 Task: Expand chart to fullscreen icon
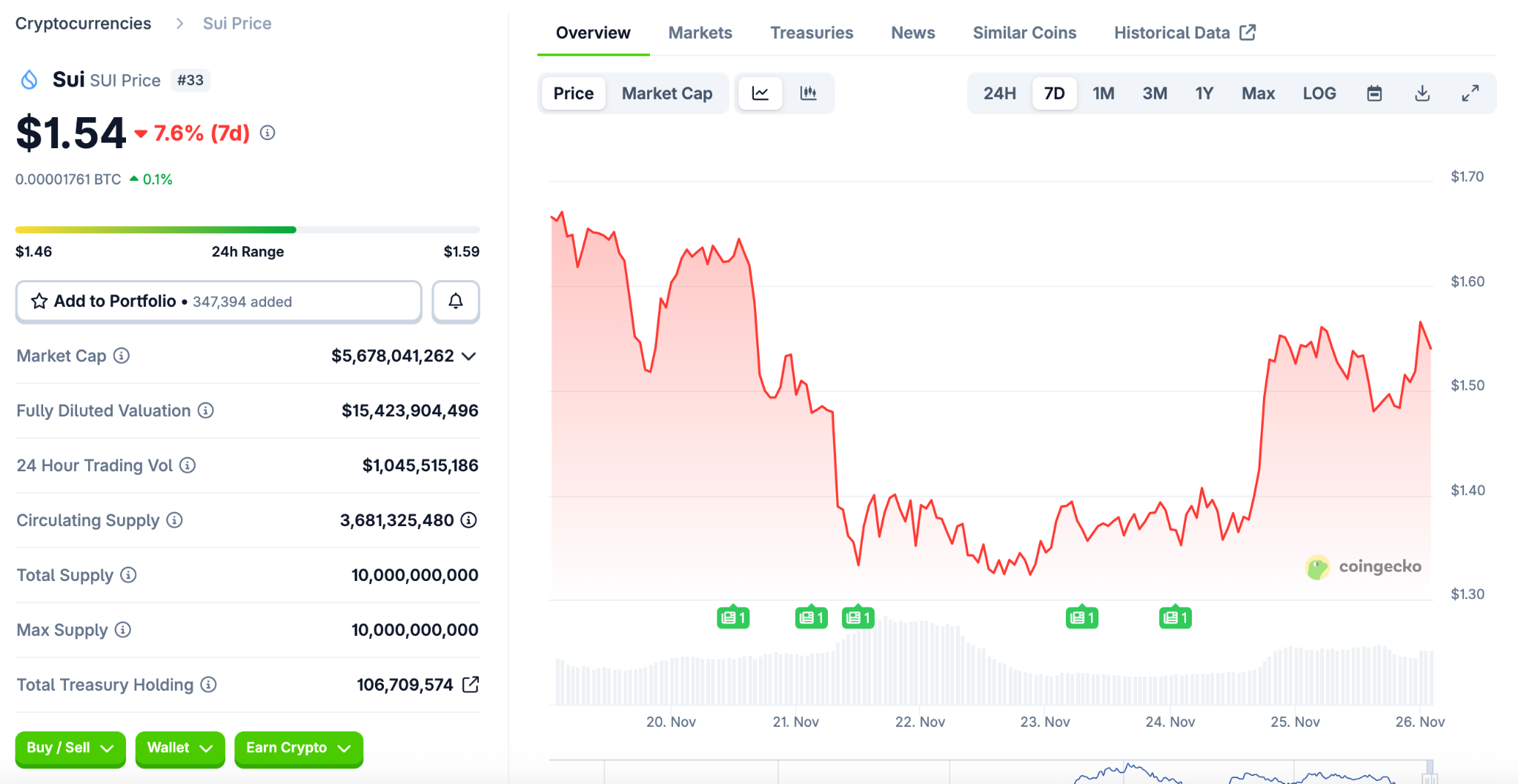pyautogui.click(x=1470, y=93)
